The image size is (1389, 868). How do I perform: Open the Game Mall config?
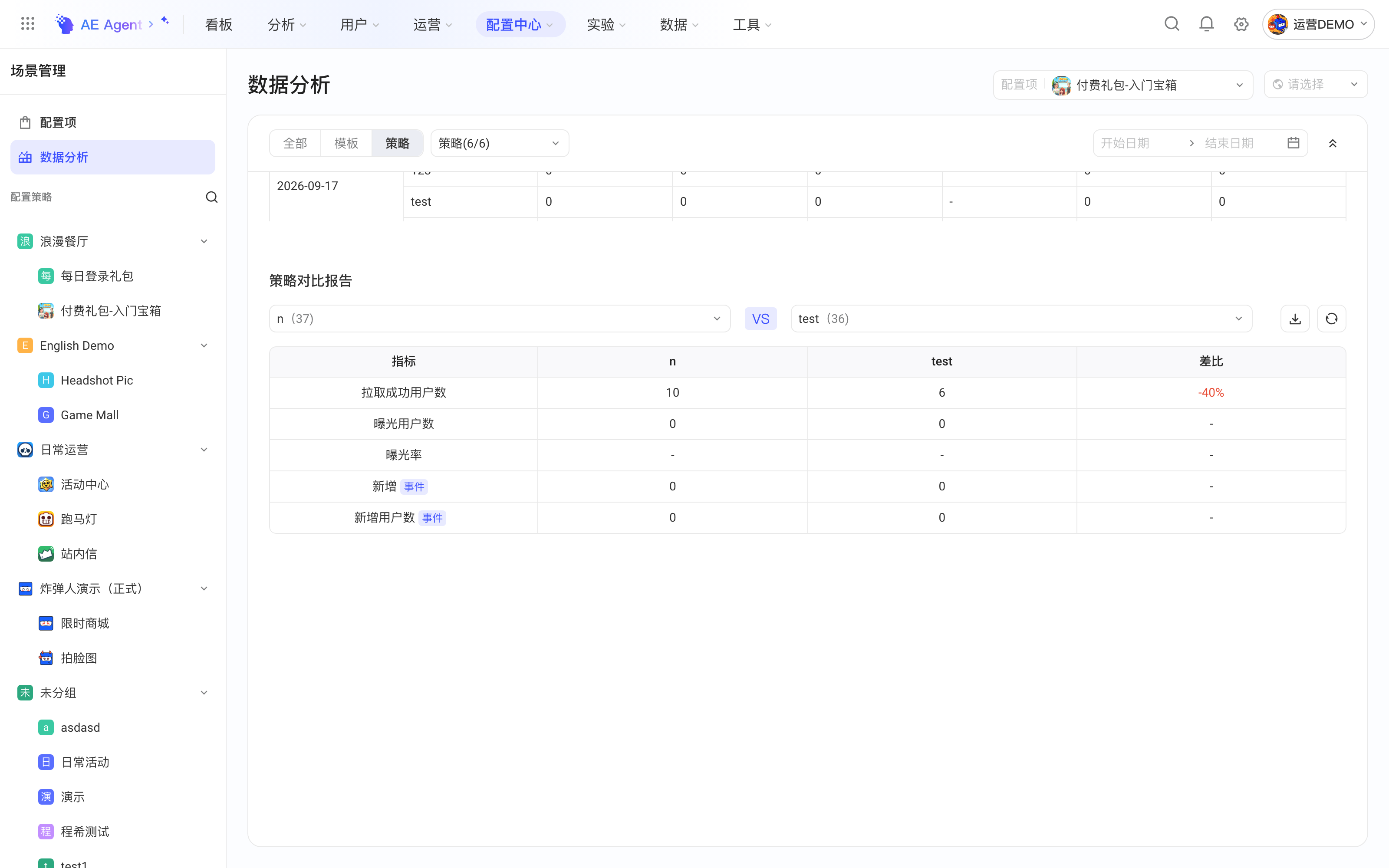coord(112,415)
